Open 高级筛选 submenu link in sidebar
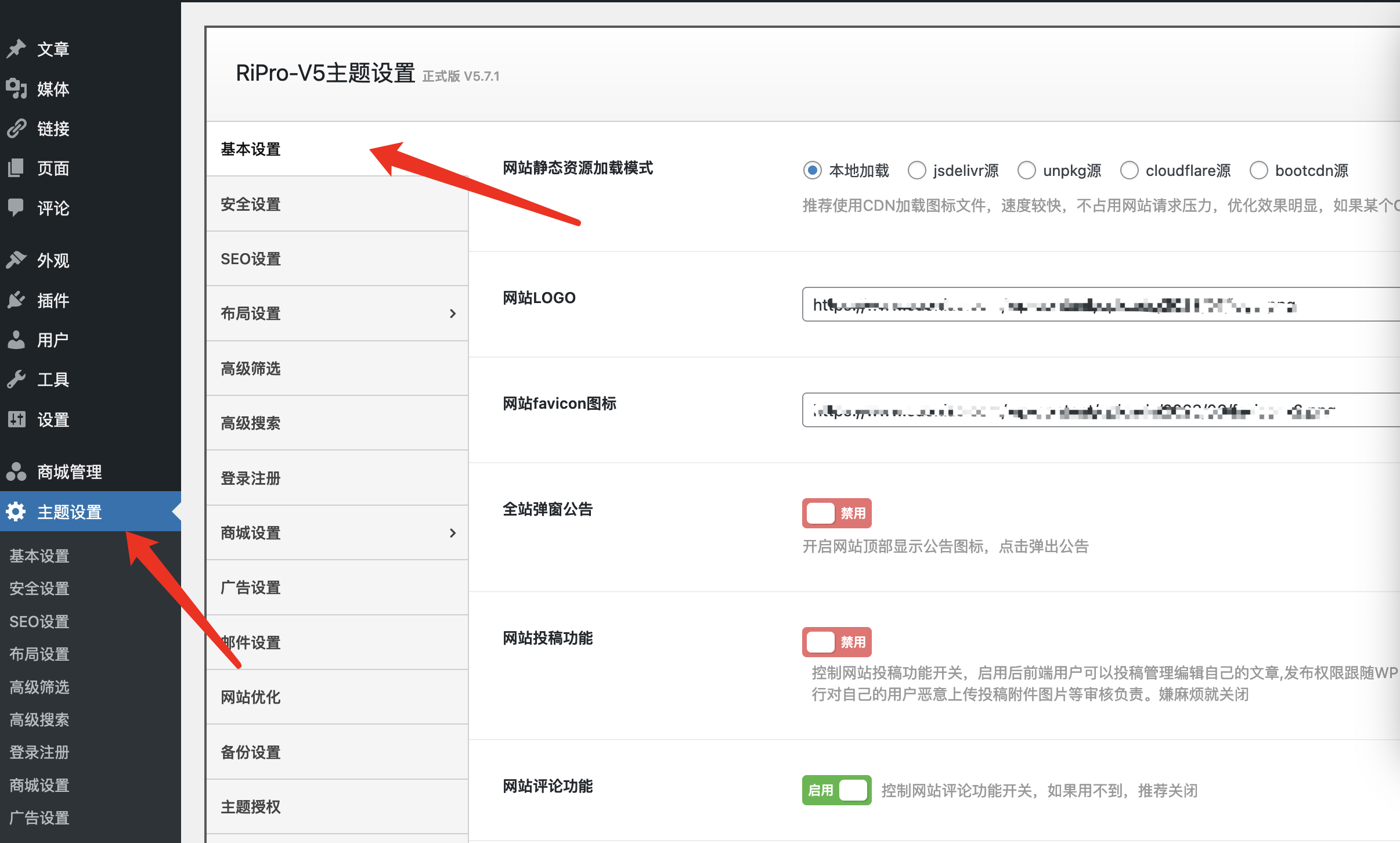Image resolution: width=1400 pixels, height=843 pixels. coord(39,687)
